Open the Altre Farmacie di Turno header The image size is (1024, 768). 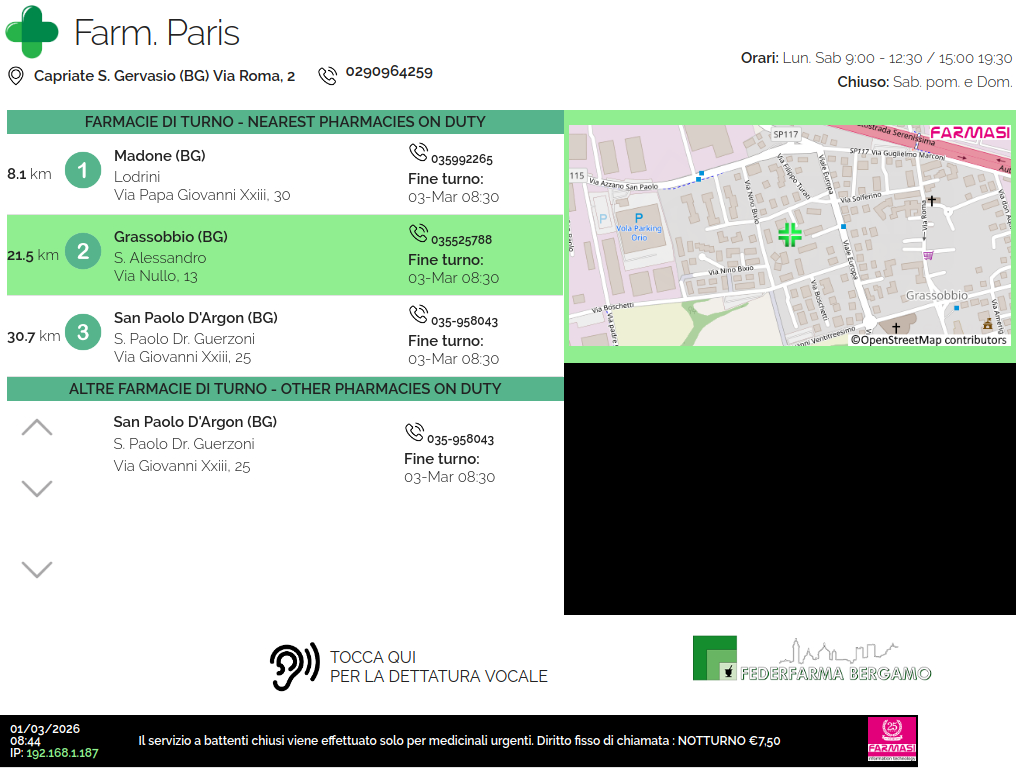tap(285, 389)
